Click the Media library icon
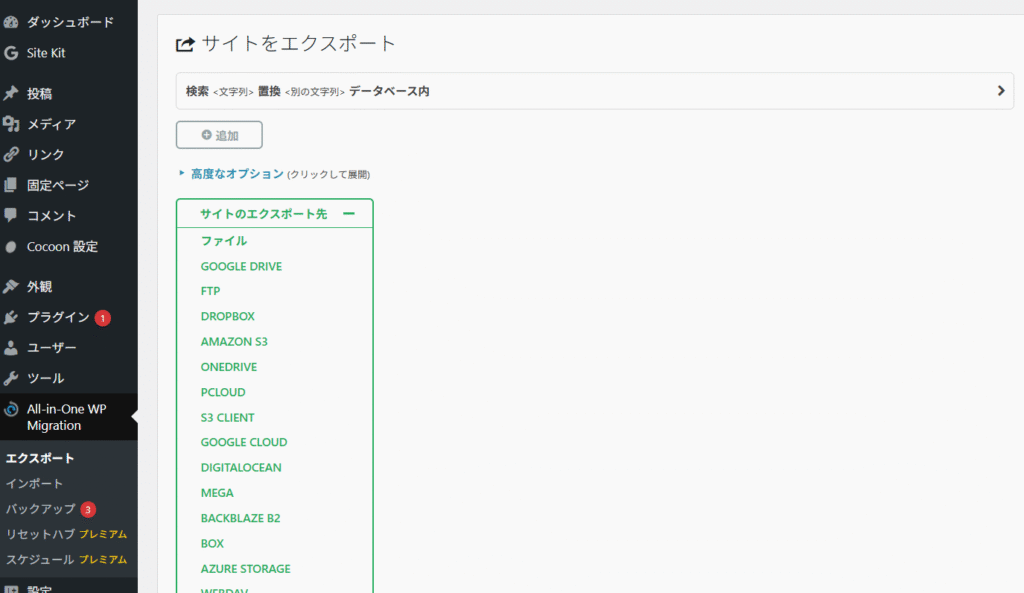 [11, 124]
